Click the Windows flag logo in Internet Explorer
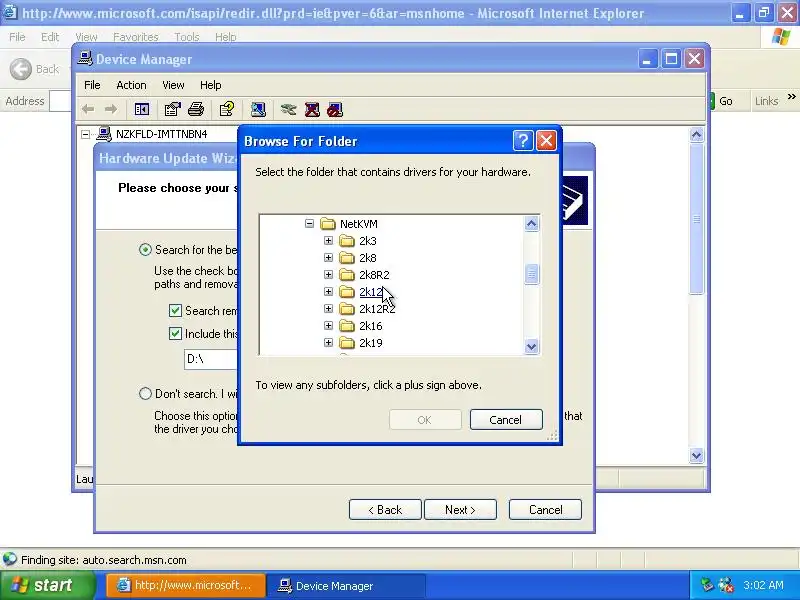800x600 pixels. [x=781, y=37]
